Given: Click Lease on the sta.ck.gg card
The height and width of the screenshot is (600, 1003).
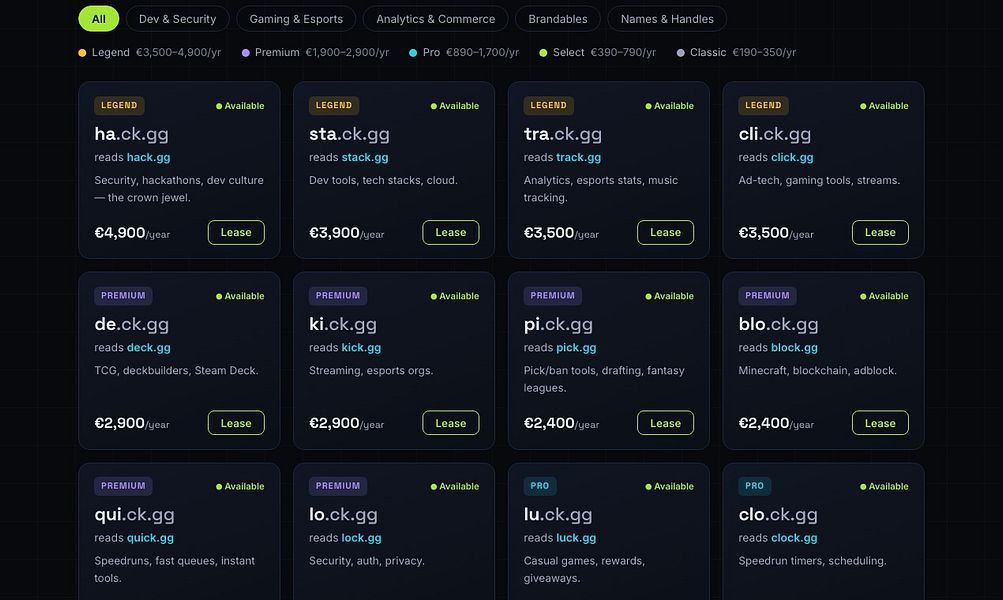Looking at the screenshot, I should [x=451, y=232].
